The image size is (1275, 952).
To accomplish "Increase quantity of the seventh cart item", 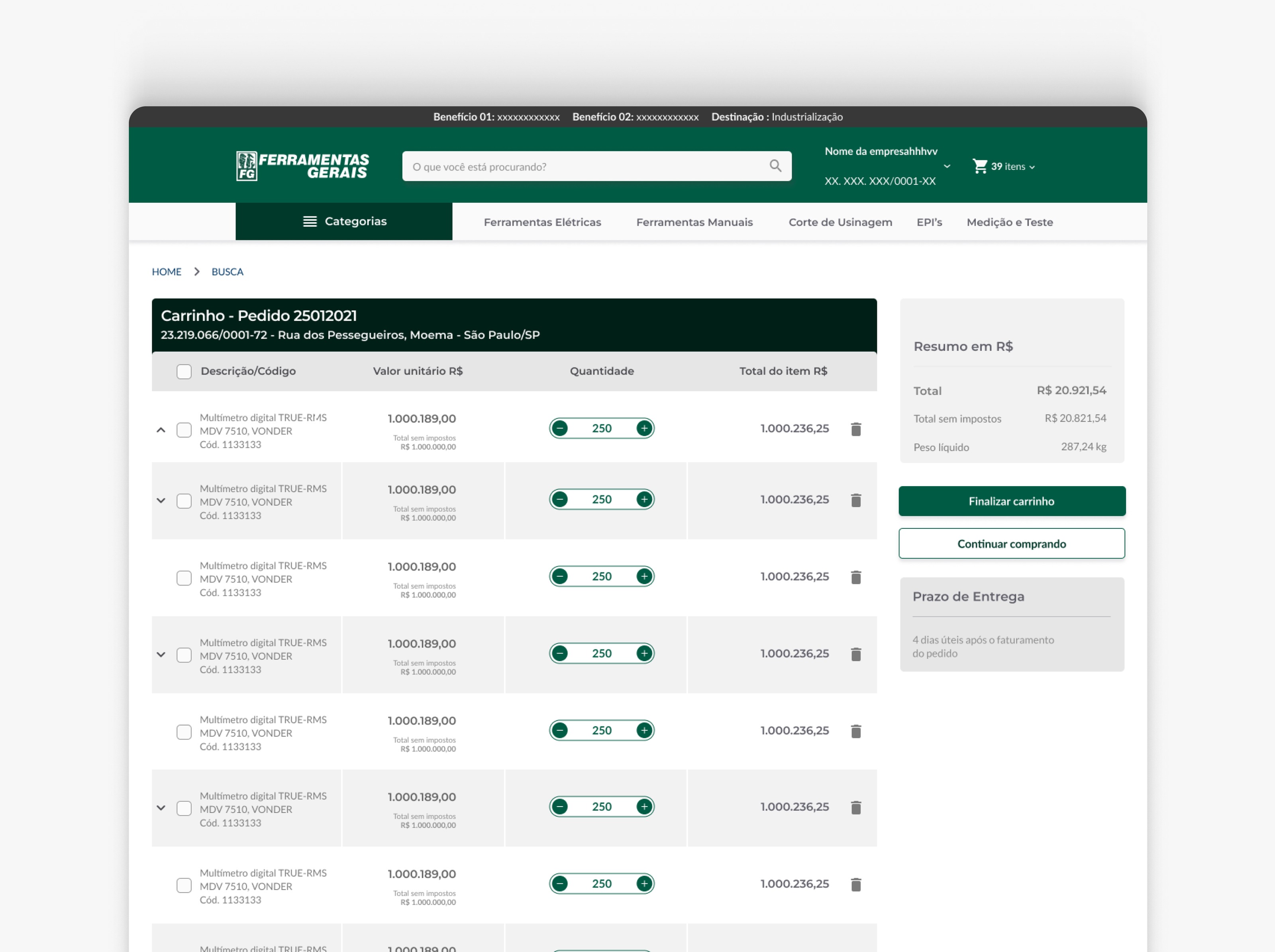I will (644, 883).
